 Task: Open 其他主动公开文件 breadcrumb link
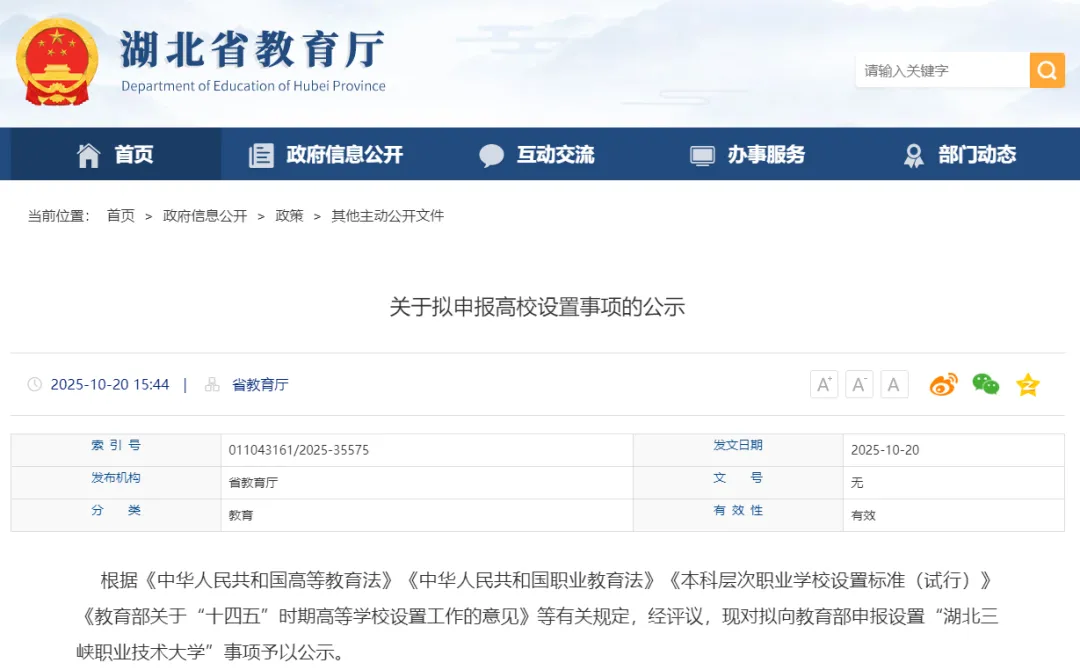(388, 216)
